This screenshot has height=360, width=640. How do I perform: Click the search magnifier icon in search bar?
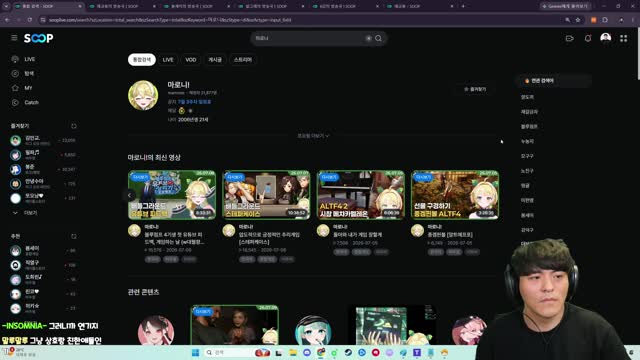(x=378, y=38)
